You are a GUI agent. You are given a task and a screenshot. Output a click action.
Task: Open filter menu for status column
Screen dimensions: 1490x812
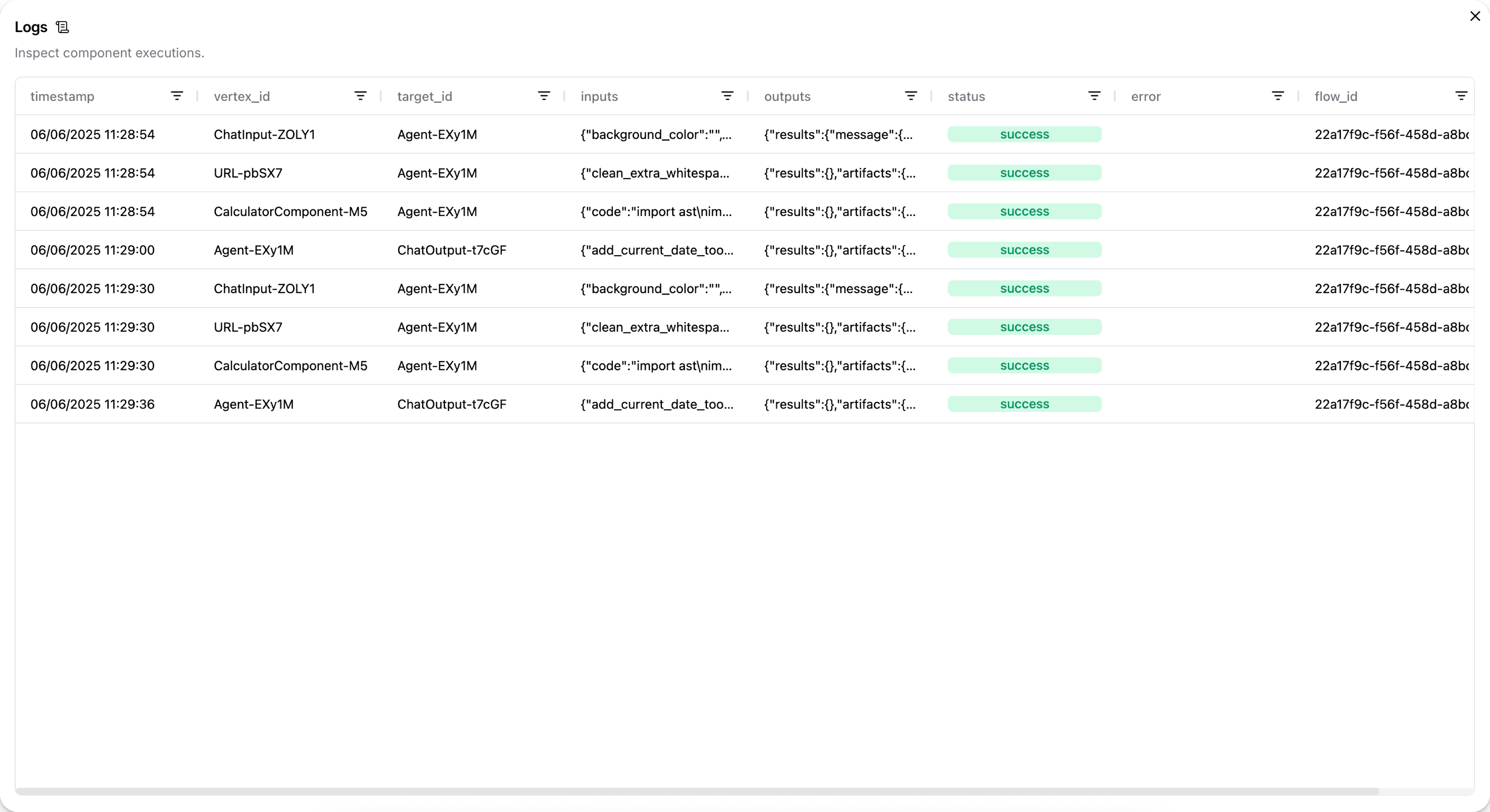(x=1094, y=96)
